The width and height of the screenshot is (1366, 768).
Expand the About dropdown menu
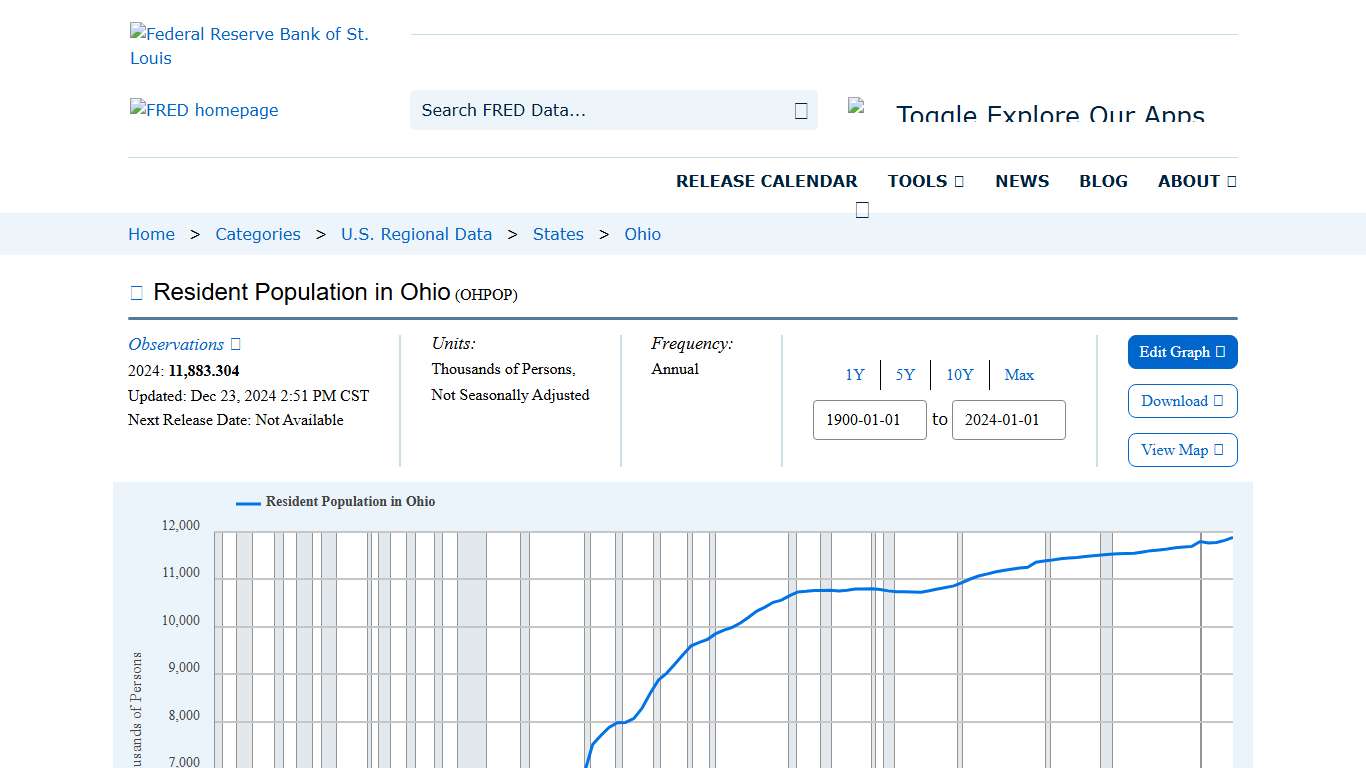[1196, 181]
